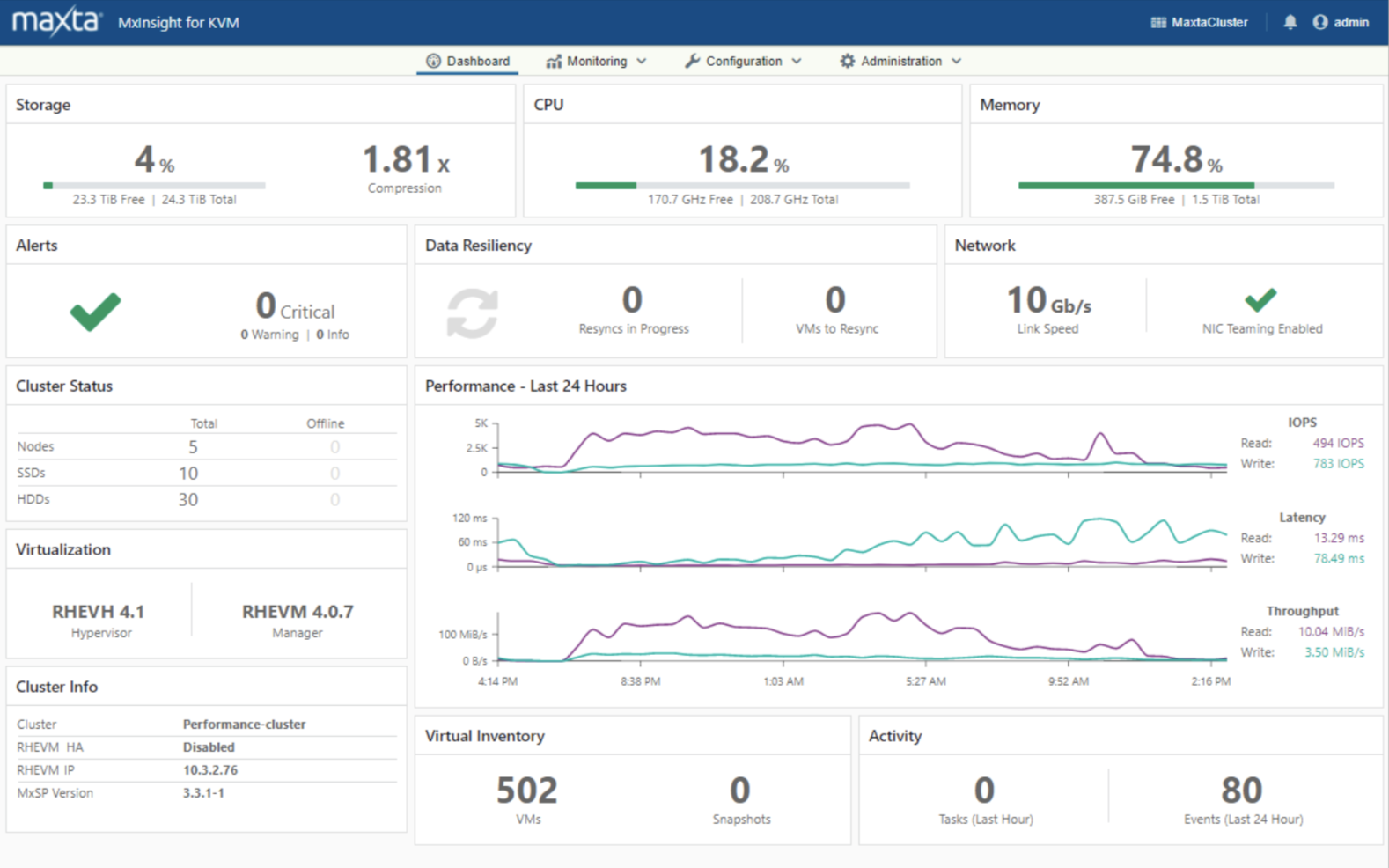Click the Administration gear icon
Image resolution: width=1389 pixels, height=868 pixels.
[x=847, y=61]
